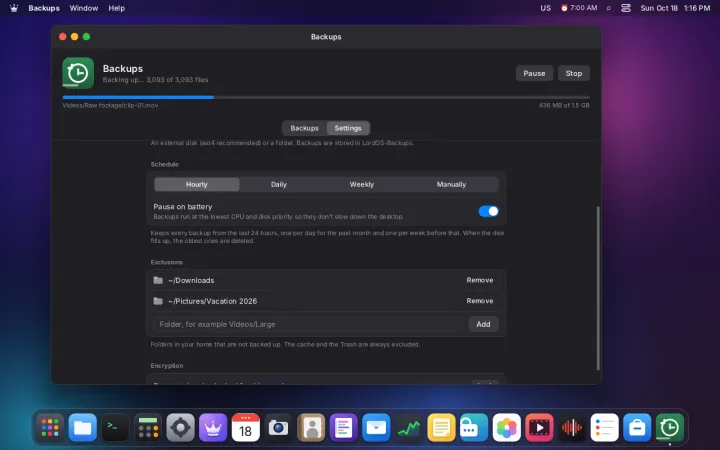Screen dimensions: 720x450
Task: Click the folder icon beside ~/Pictures/Vacation 2026
Action: click(158, 301)
